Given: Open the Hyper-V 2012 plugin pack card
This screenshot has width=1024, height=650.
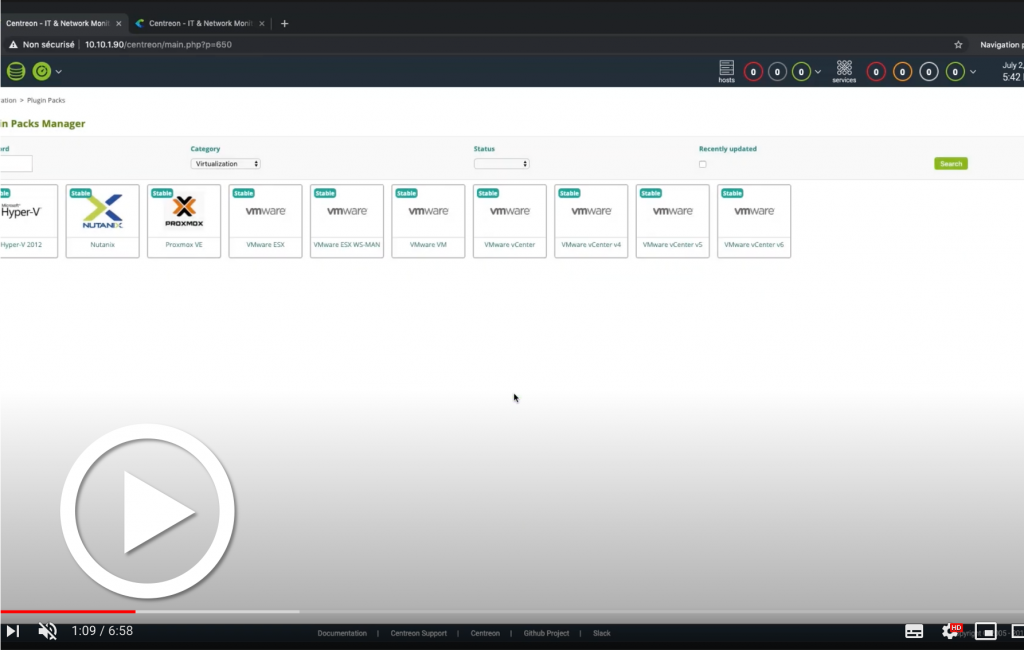Looking at the screenshot, I should coord(29,221).
